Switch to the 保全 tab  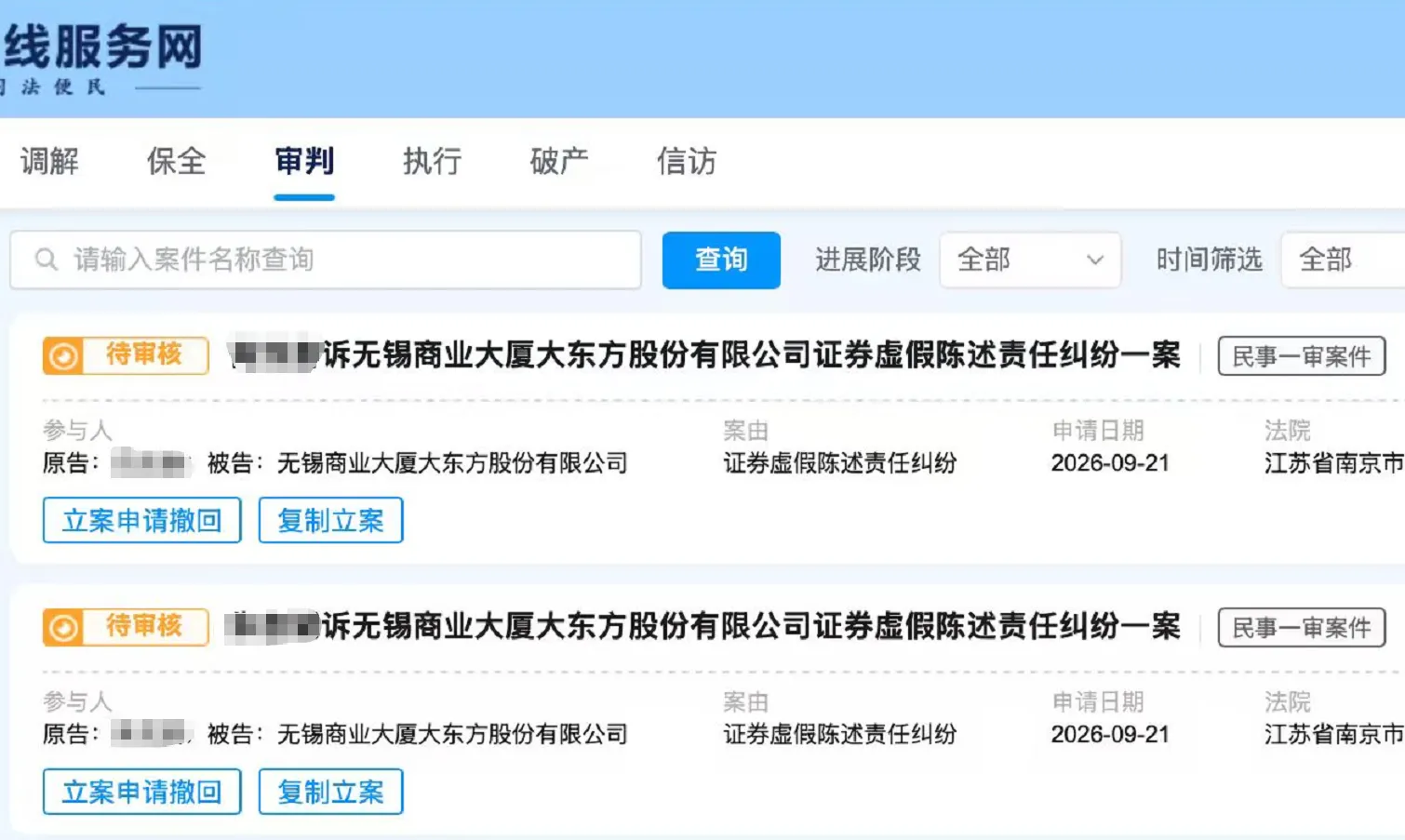177,161
